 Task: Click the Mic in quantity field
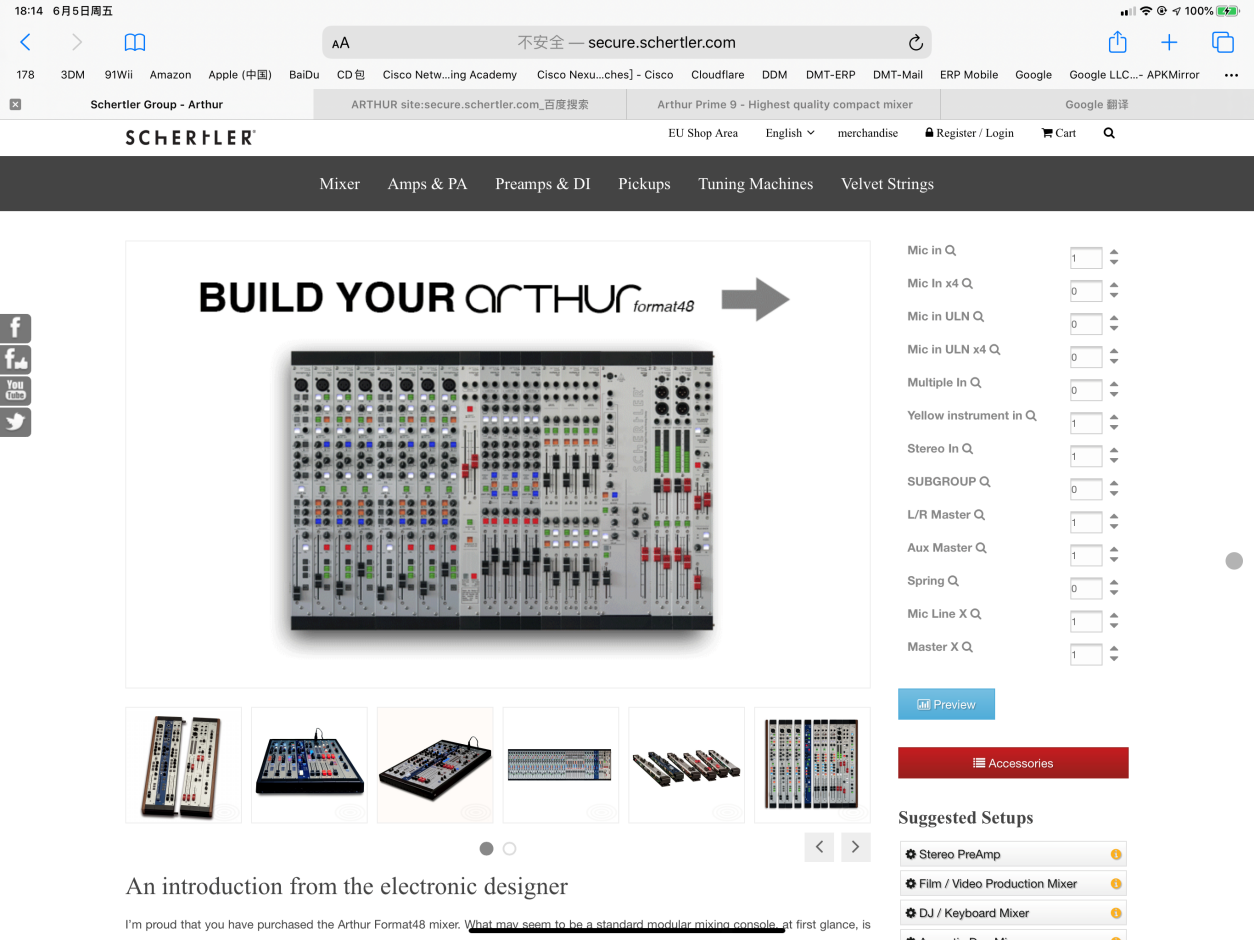1086,258
